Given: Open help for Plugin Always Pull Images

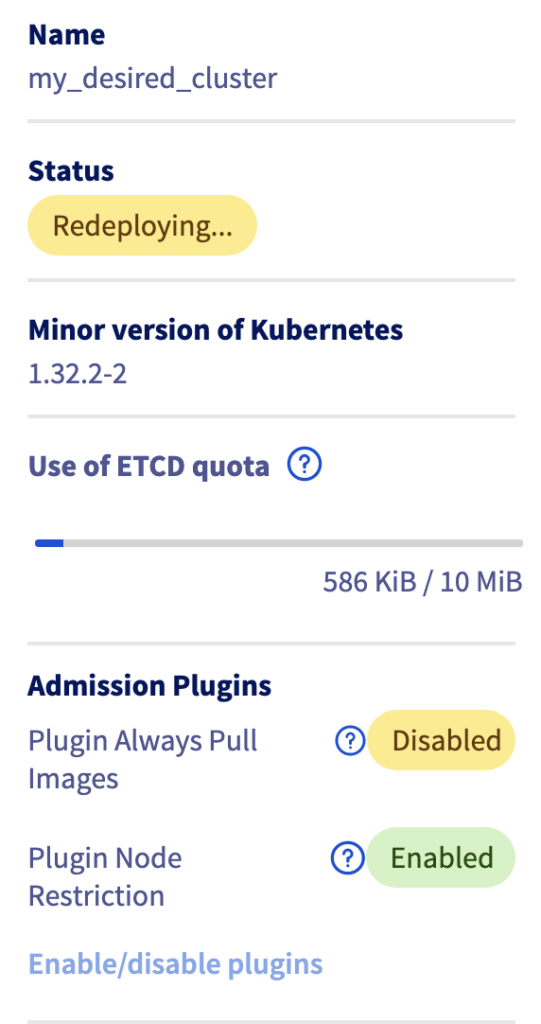Looking at the screenshot, I should click(350, 741).
